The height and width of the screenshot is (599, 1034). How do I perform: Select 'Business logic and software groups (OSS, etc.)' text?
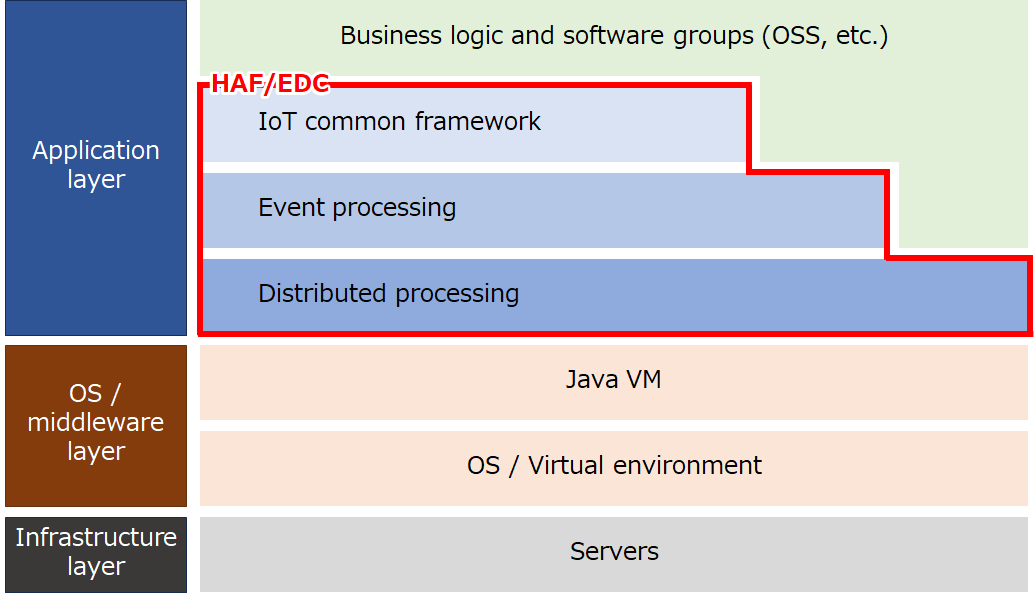(614, 36)
